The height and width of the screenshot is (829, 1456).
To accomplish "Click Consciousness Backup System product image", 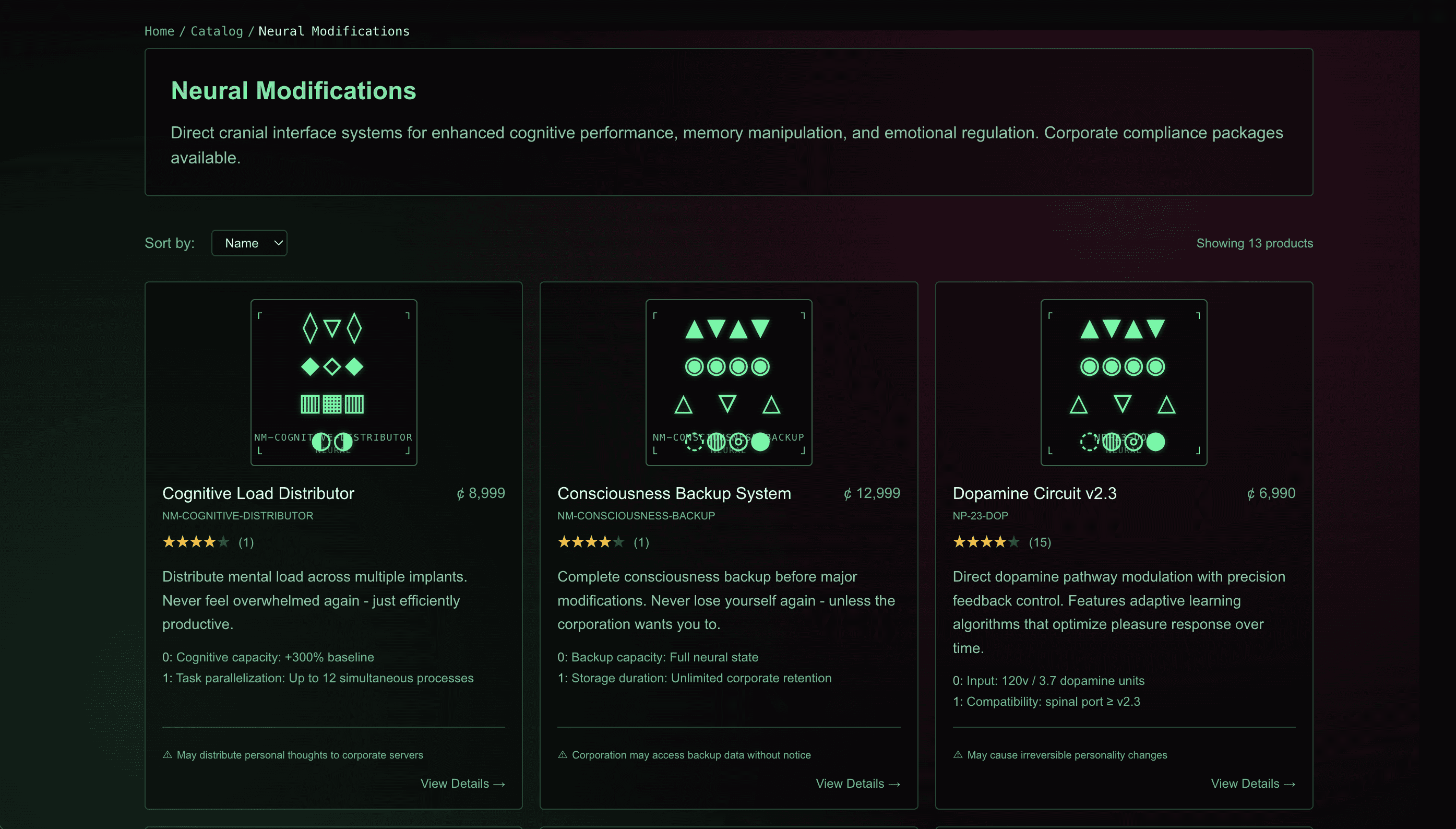I will tap(729, 383).
